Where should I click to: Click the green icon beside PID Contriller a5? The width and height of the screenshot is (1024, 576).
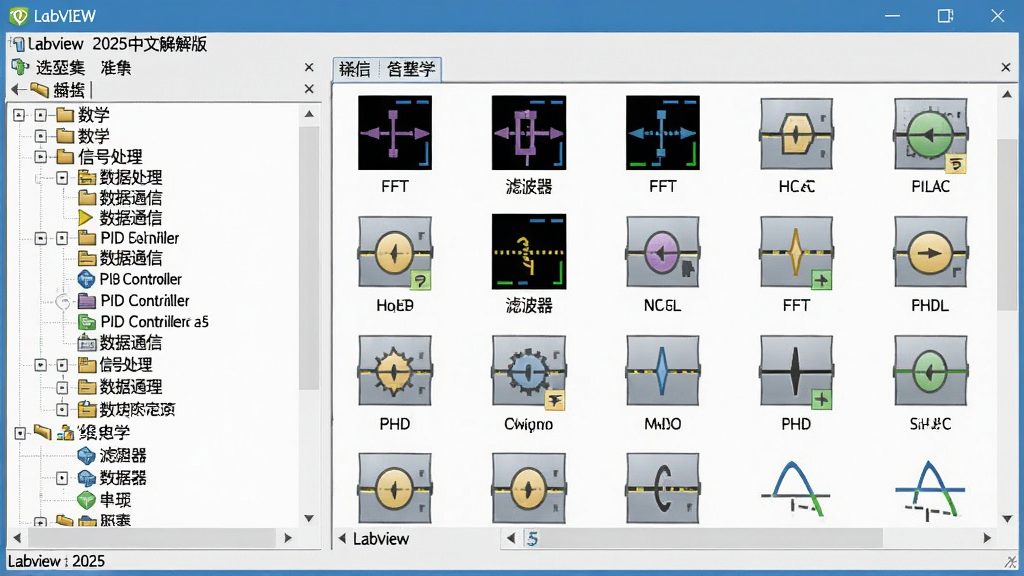(x=87, y=321)
